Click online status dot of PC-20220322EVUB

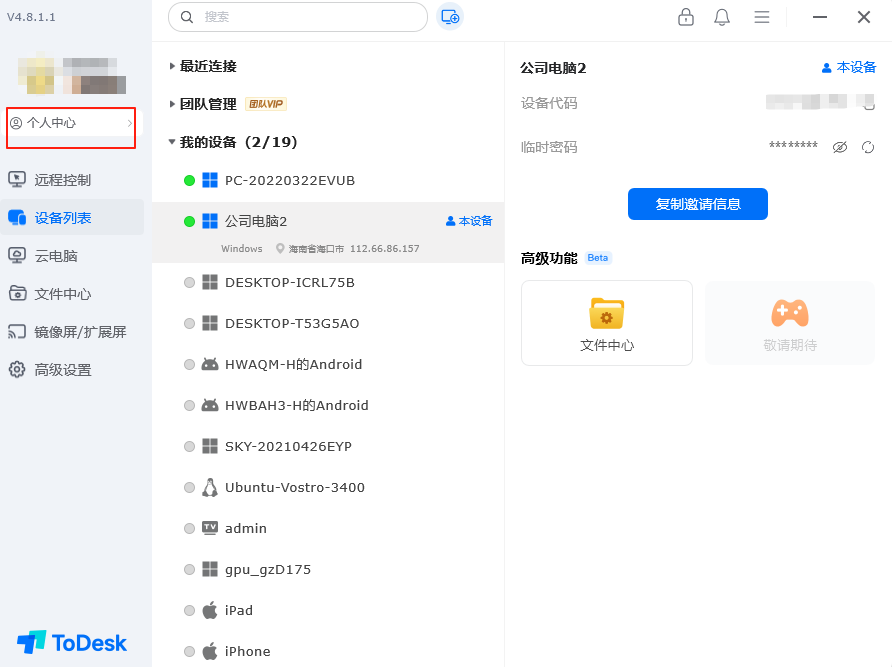[189, 180]
